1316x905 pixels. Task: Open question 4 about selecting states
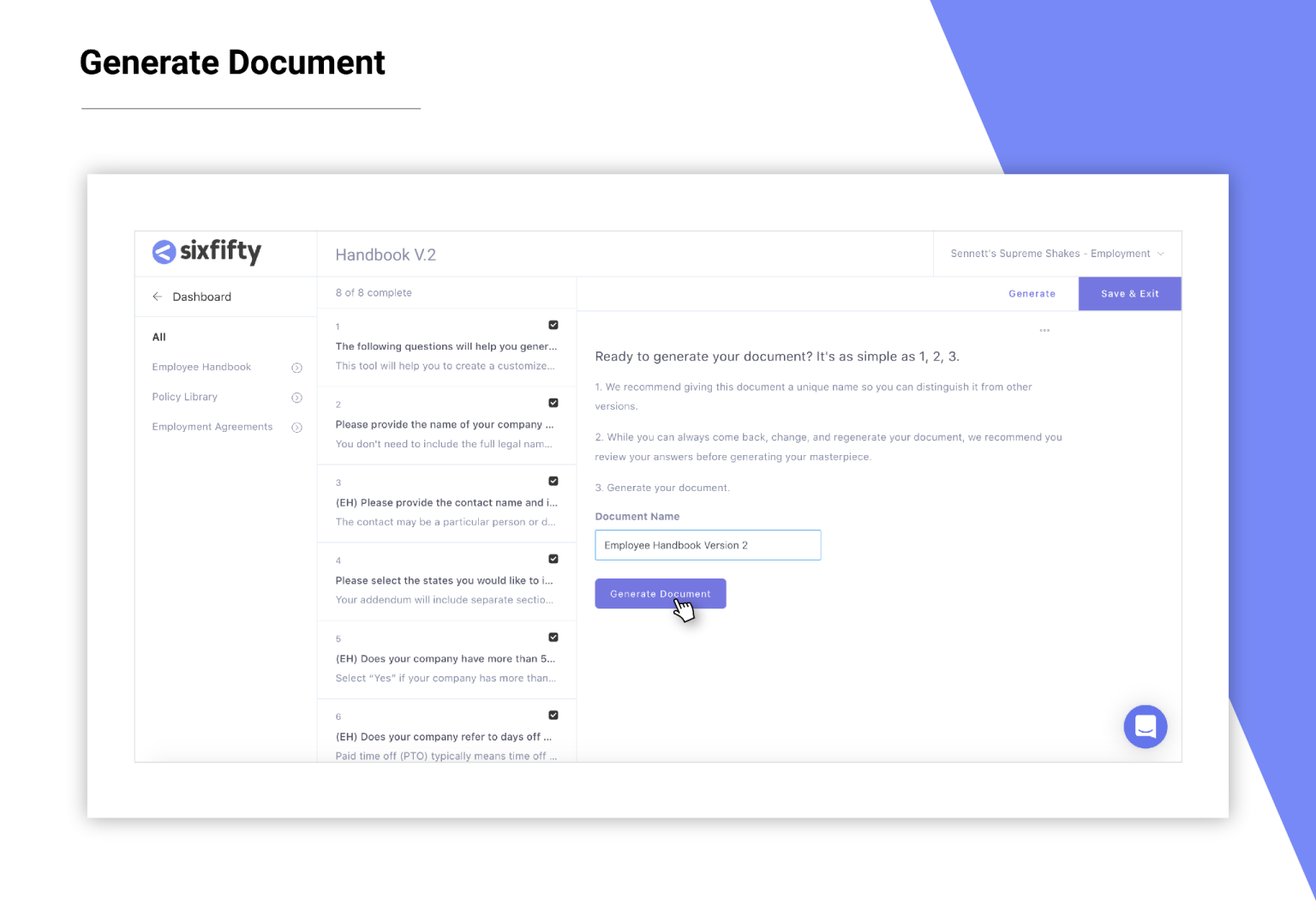pos(446,581)
